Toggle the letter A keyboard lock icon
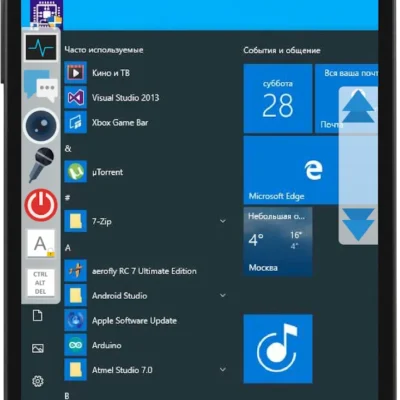 tap(41, 244)
